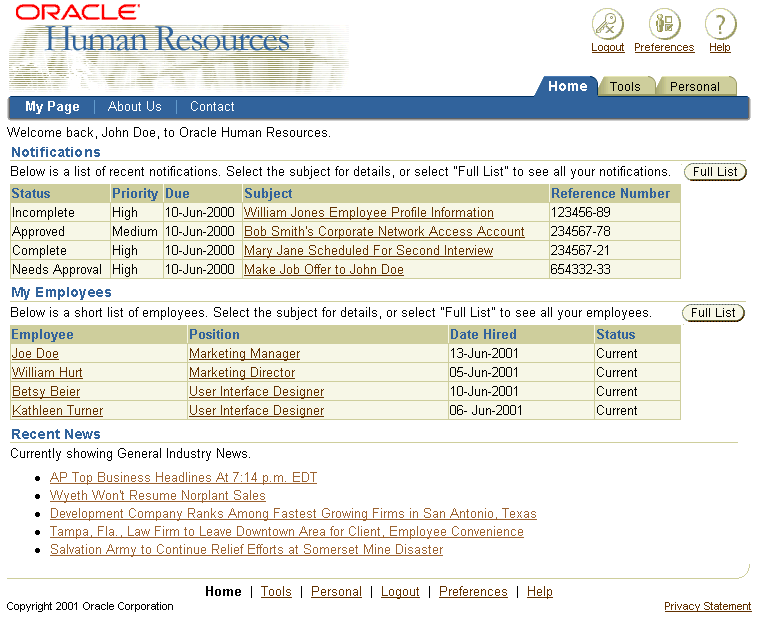Viewport: 762px width, 623px height.
Task: Click Full List button for My Employees
Action: [713, 313]
